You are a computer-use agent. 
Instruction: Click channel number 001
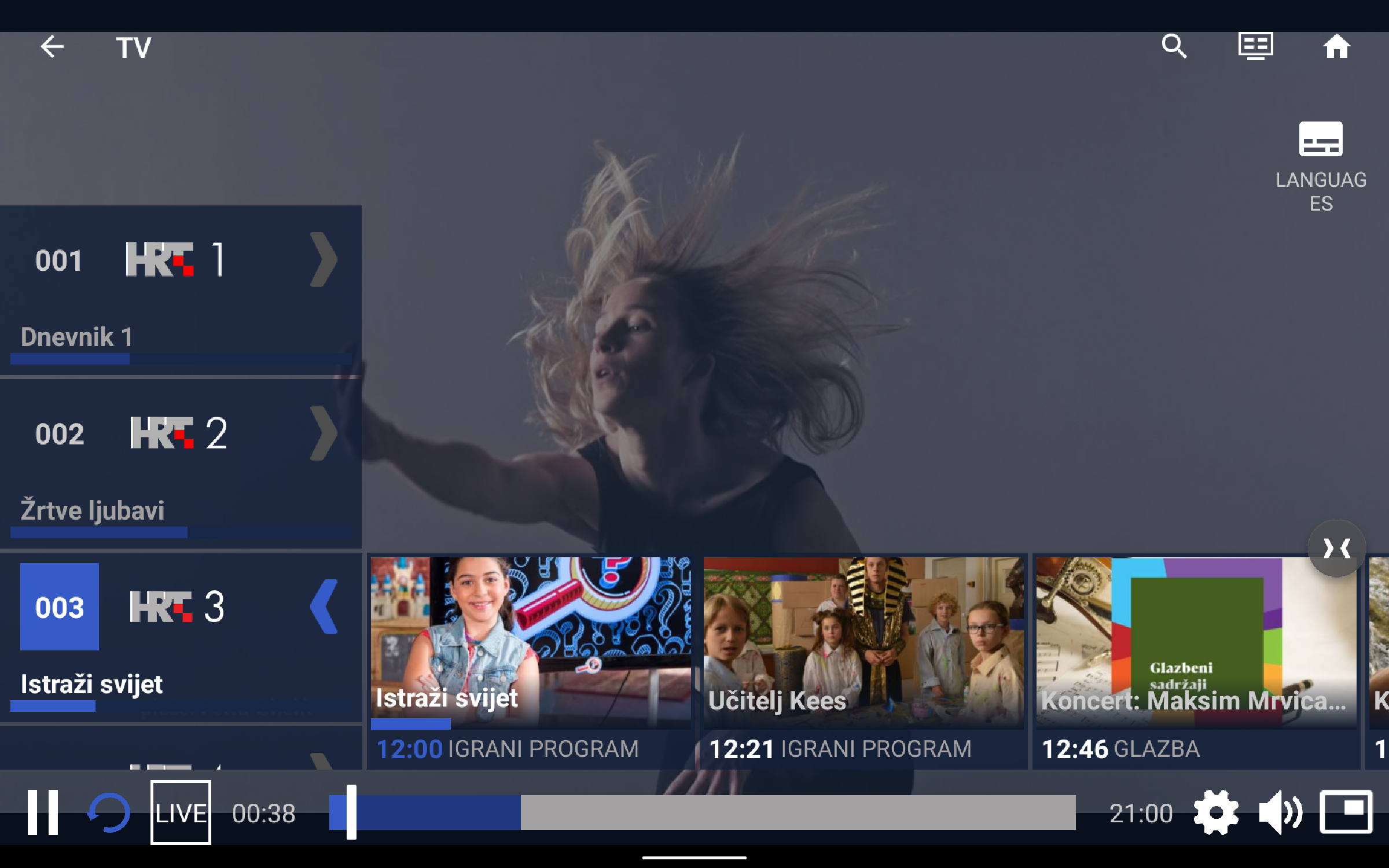coord(59,260)
